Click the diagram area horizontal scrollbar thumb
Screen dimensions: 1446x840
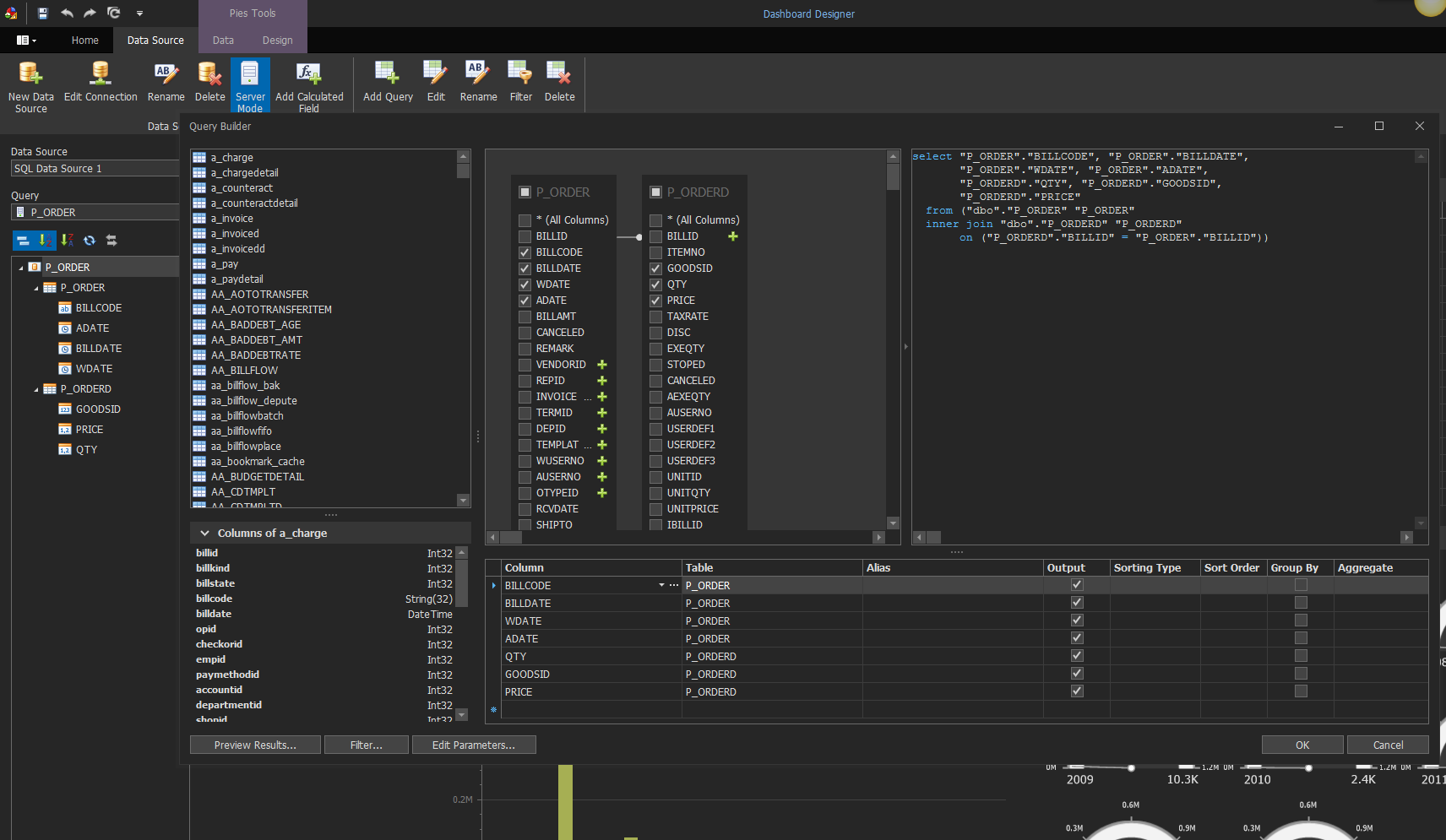coord(511,538)
